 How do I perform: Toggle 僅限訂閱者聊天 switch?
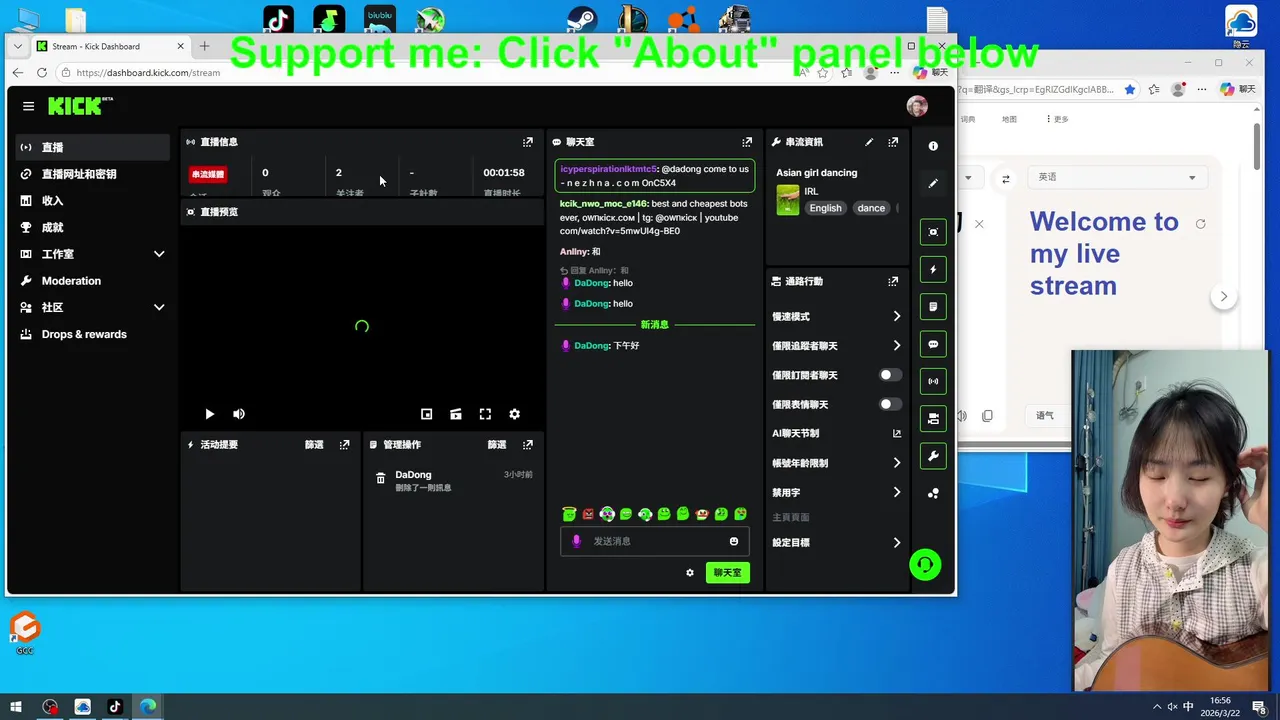pos(889,375)
